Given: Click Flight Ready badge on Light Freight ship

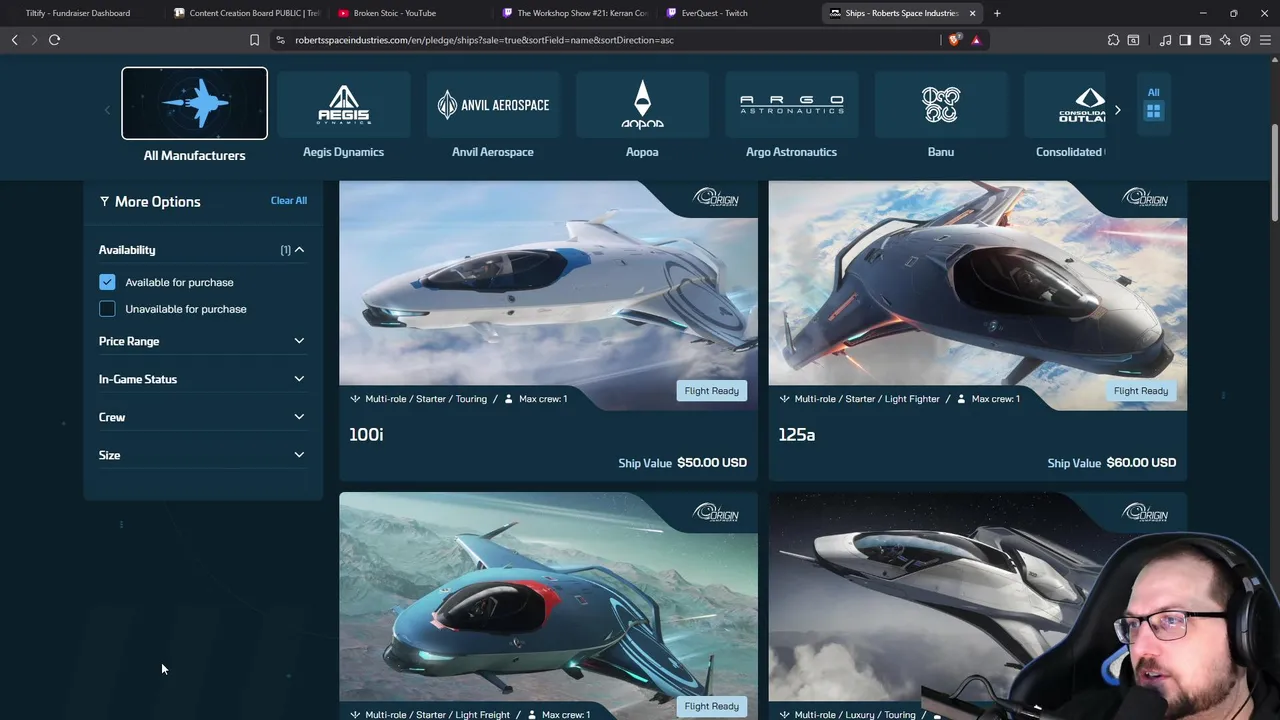Looking at the screenshot, I should [711, 706].
